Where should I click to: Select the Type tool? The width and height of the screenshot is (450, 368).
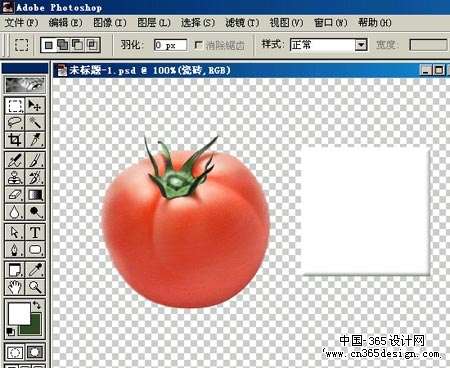pos(35,232)
